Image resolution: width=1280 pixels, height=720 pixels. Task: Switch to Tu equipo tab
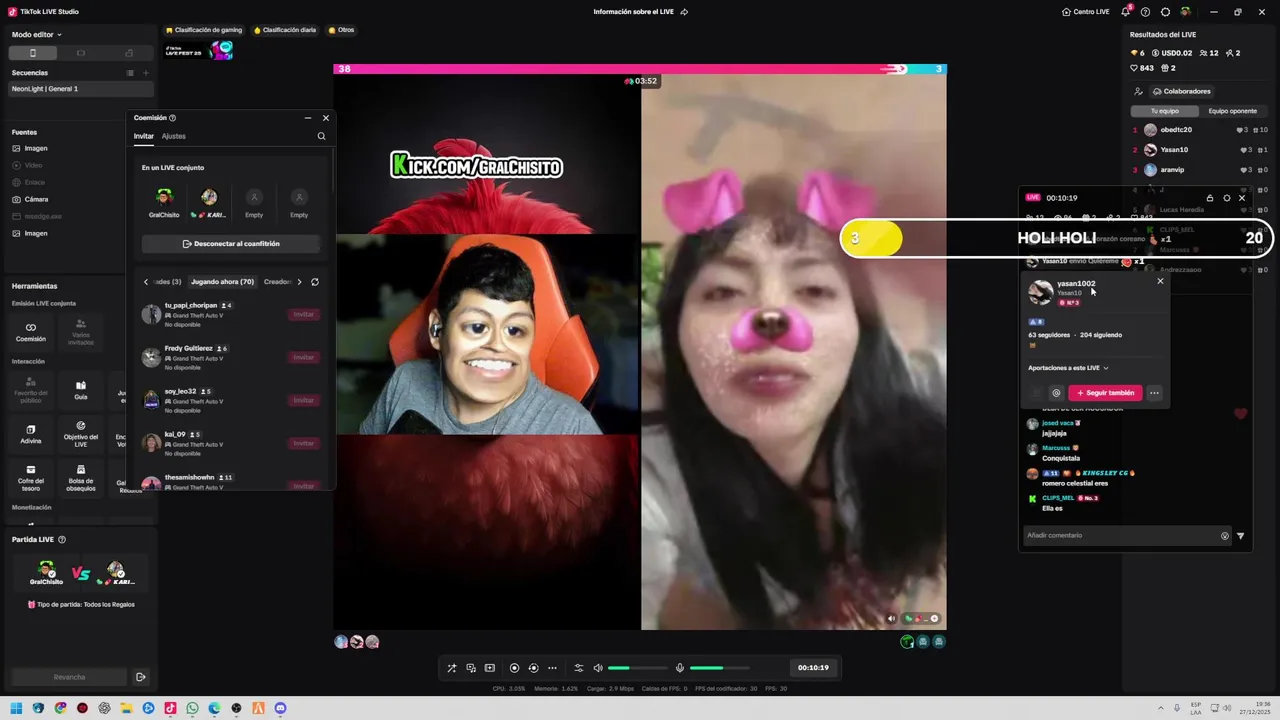1165,111
